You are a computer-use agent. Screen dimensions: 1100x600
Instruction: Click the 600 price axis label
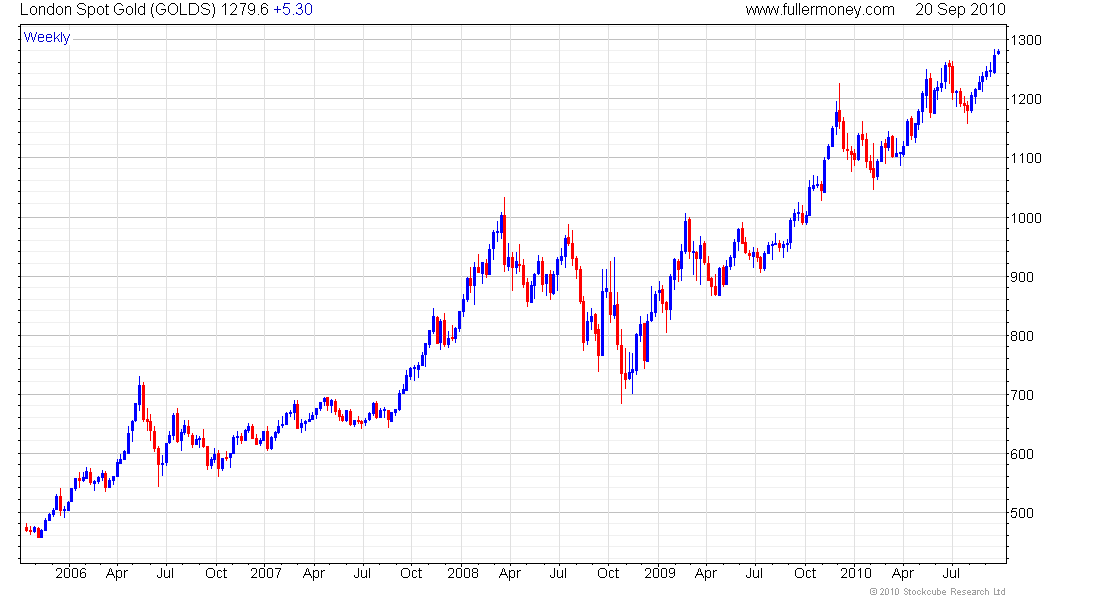click(x=1022, y=453)
